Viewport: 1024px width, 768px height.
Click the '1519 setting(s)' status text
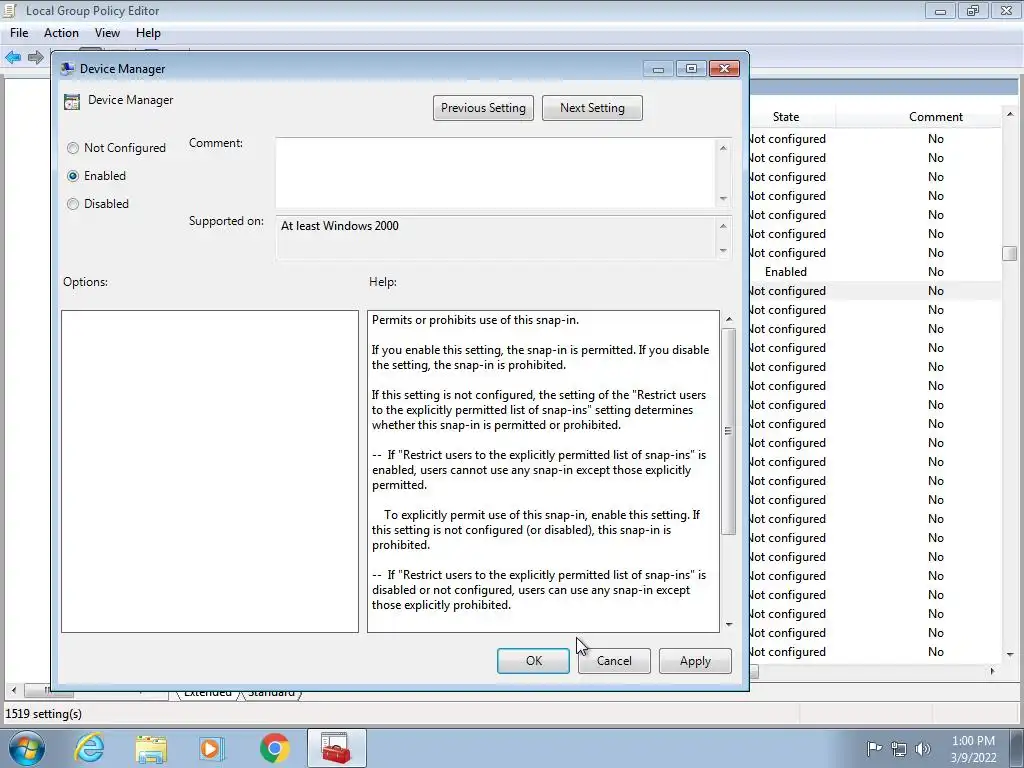(44, 714)
